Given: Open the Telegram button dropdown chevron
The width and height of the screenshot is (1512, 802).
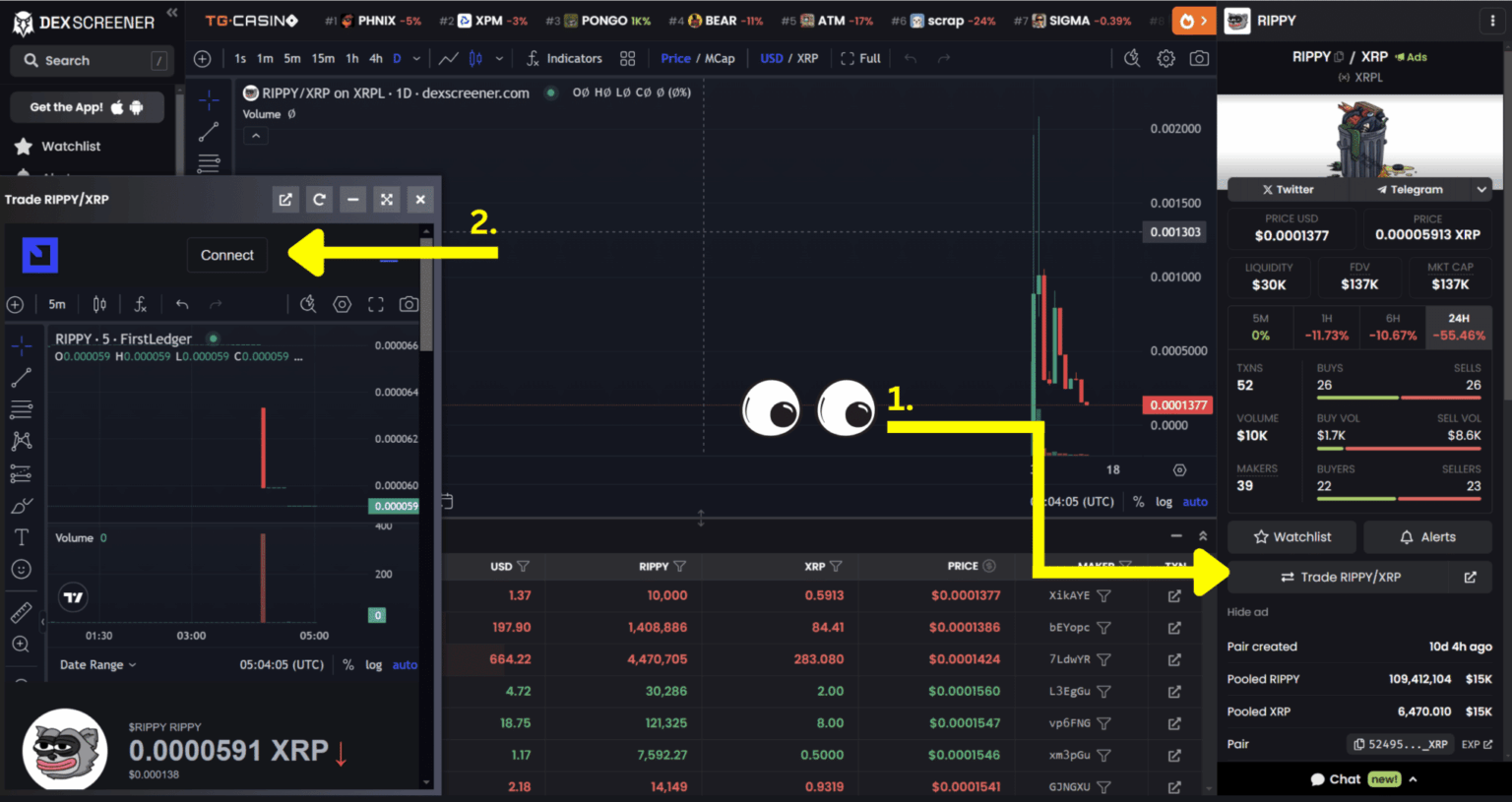Looking at the screenshot, I should point(1480,189).
